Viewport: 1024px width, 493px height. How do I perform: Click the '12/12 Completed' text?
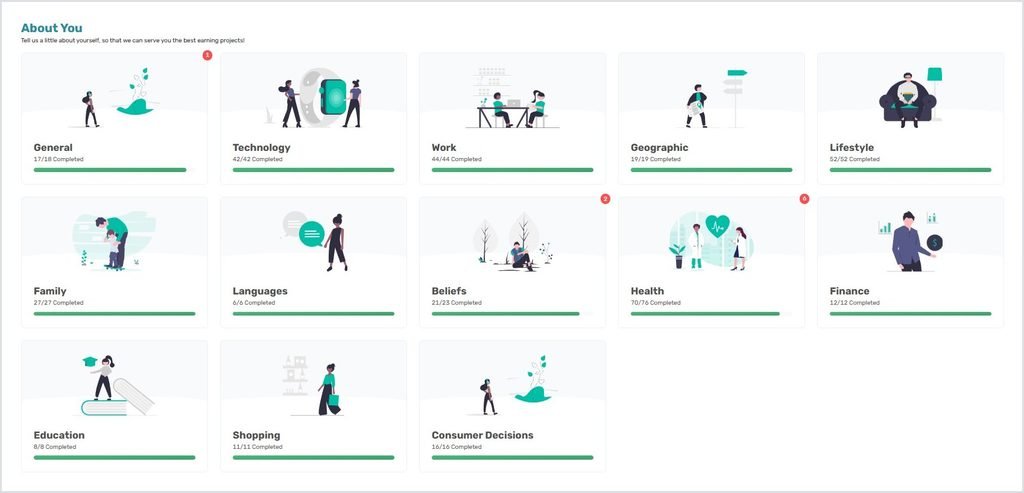point(854,303)
